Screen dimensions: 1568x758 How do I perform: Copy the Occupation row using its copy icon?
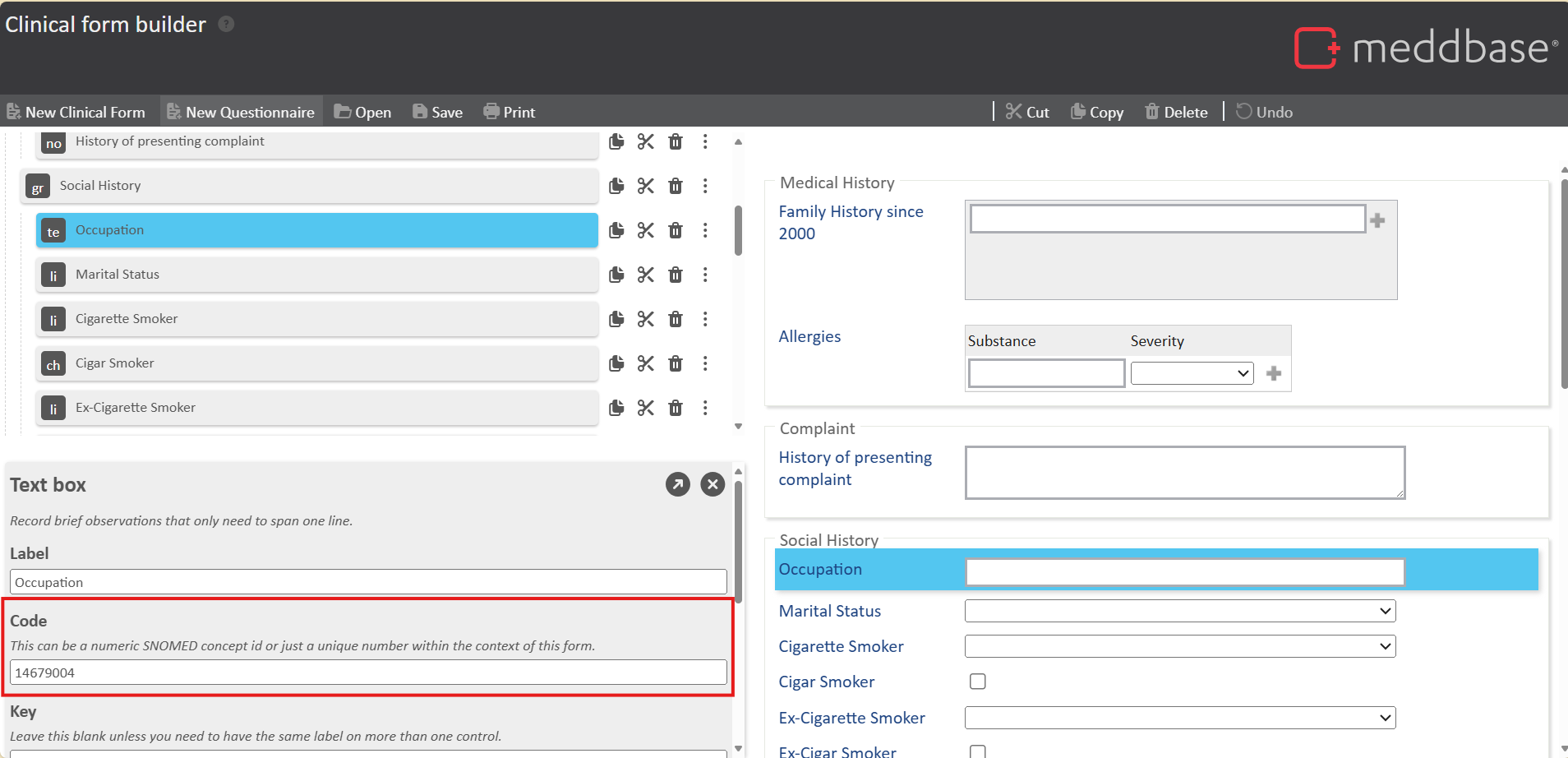click(x=616, y=231)
